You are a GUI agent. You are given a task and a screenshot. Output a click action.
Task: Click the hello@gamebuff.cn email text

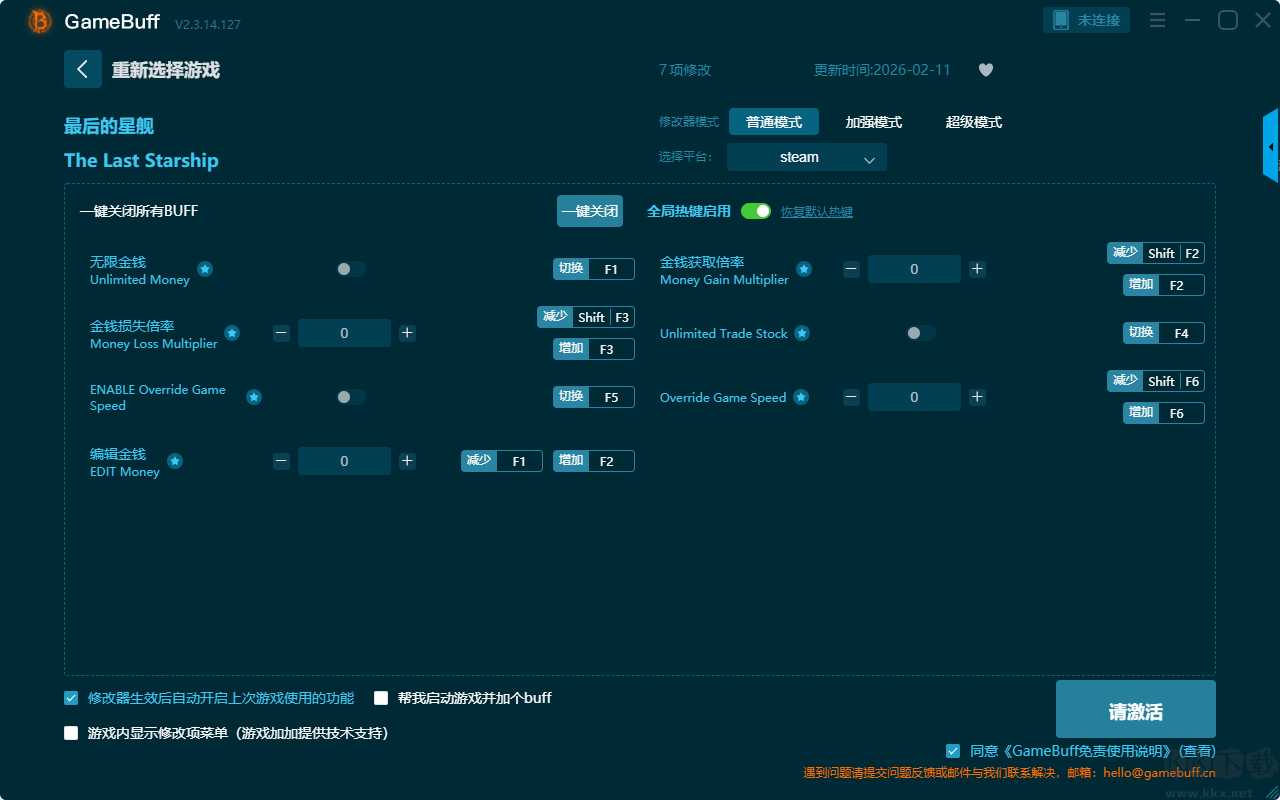pos(1160,773)
